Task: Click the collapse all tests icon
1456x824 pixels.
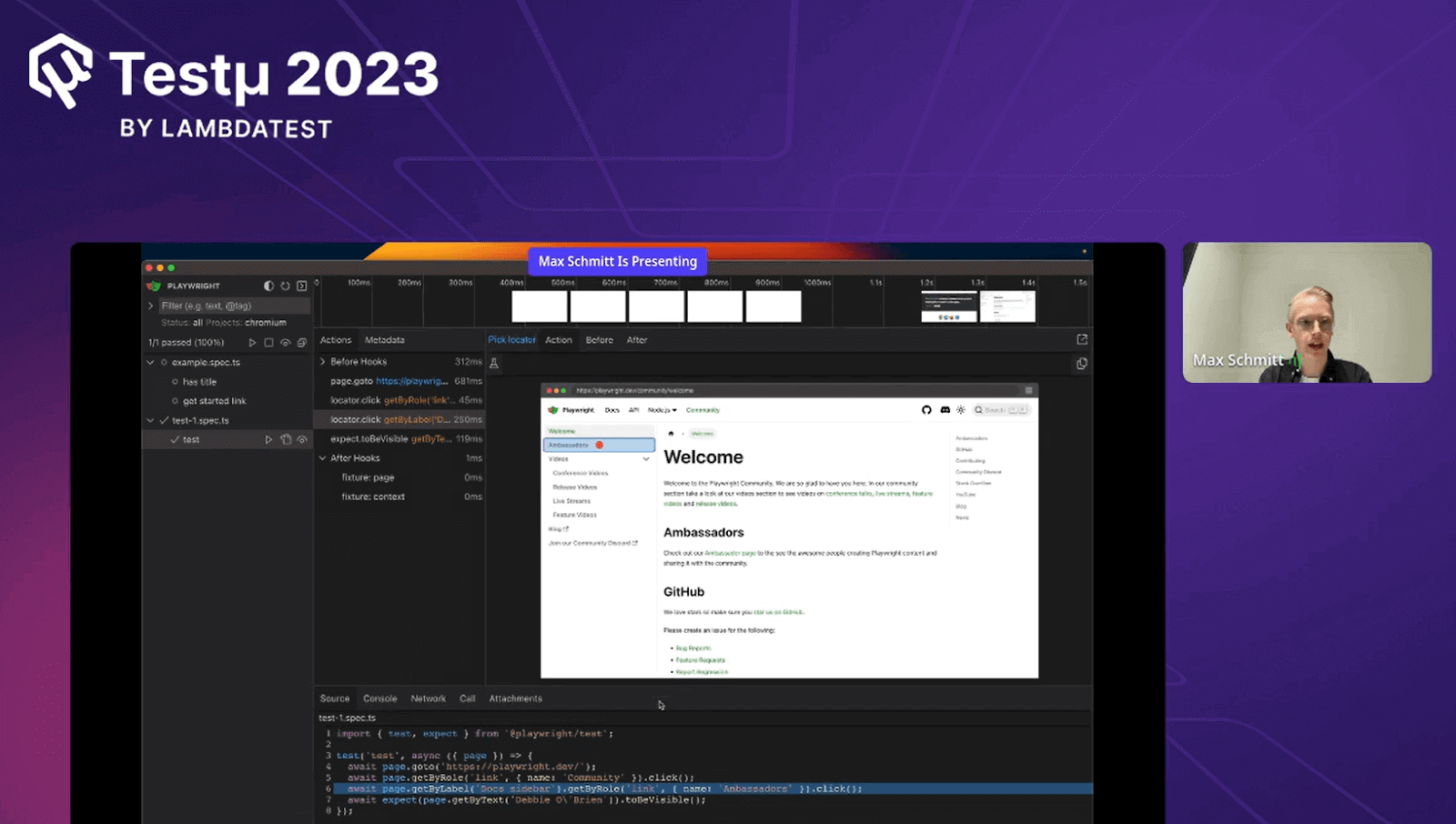Action: tap(302, 343)
